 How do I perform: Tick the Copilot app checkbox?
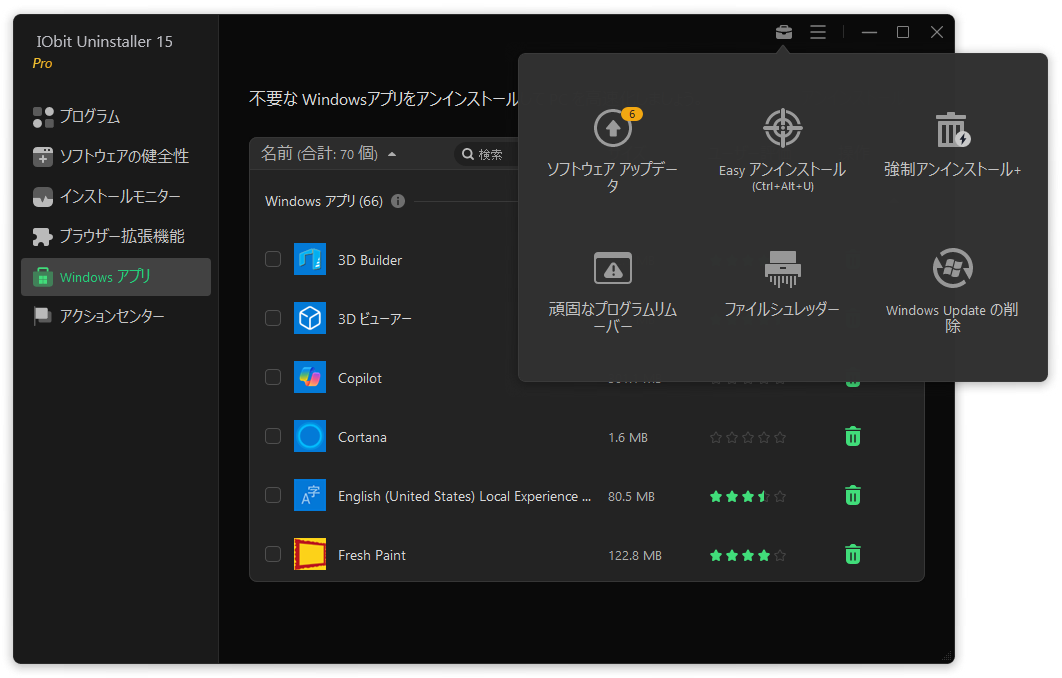click(273, 377)
